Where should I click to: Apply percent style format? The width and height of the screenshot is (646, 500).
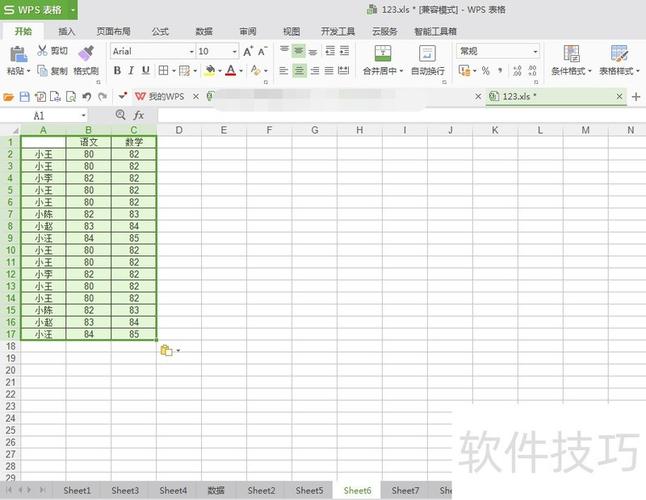[x=486, y=71]
